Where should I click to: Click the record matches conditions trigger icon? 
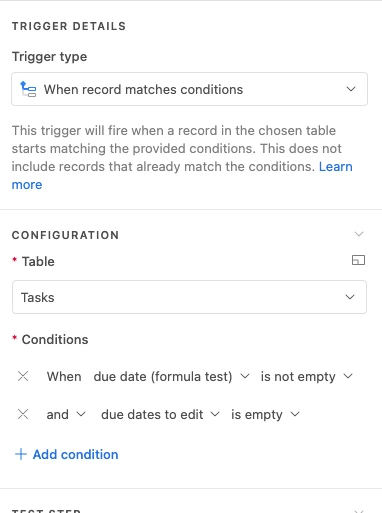[28, 89]
